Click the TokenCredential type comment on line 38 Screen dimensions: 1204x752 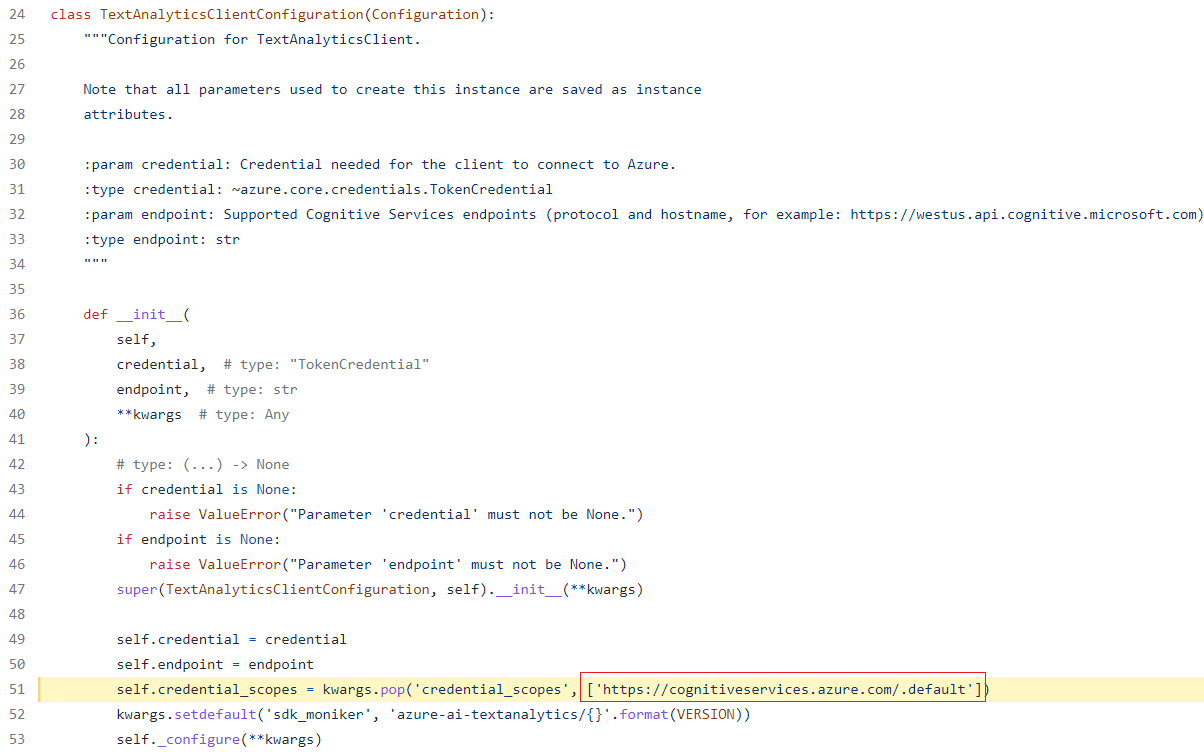[359, 363]
